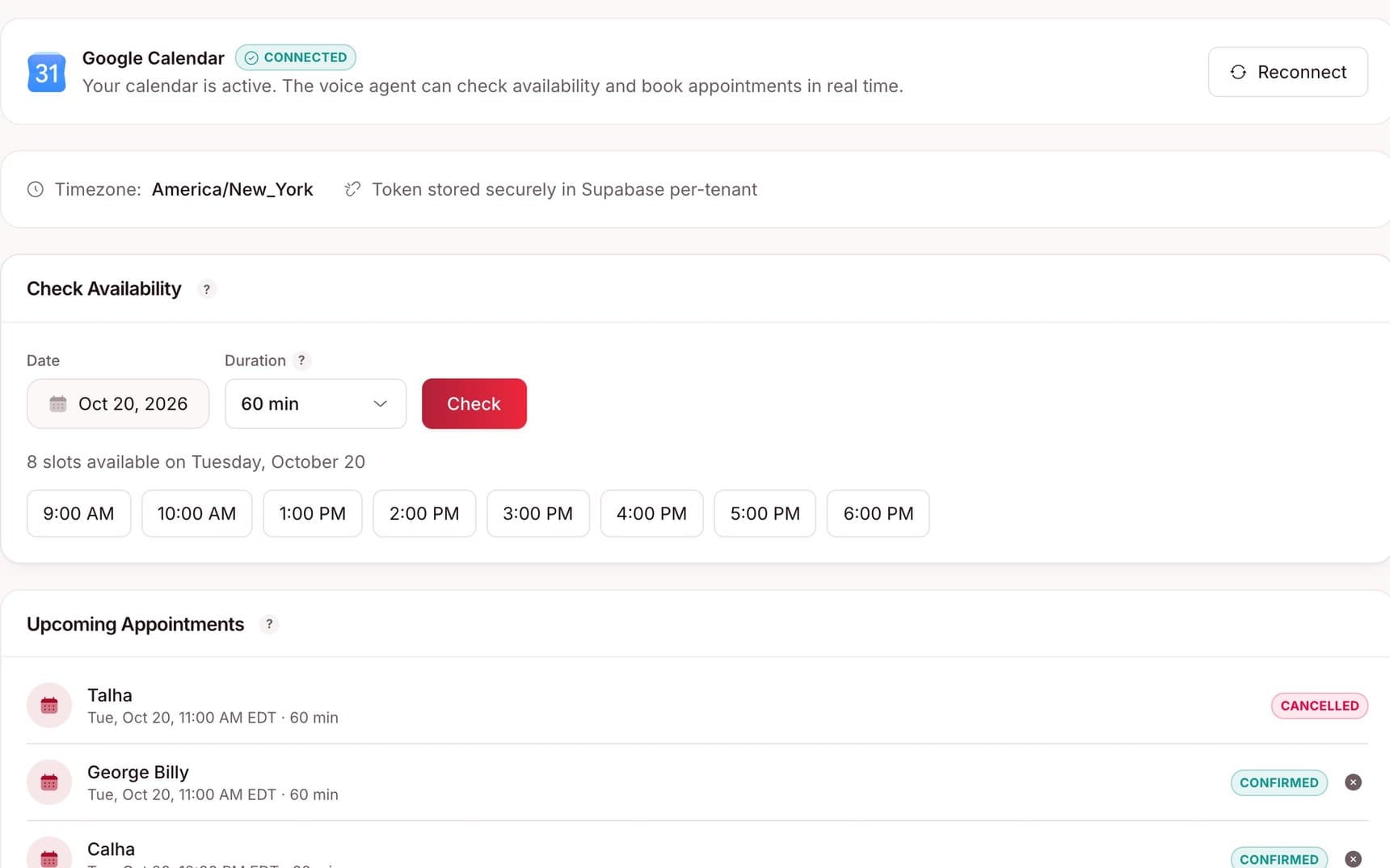Click the calendar icon beside Talha appointment
Viewport: 1390px width, 868px height.
(x=49, y=706)
